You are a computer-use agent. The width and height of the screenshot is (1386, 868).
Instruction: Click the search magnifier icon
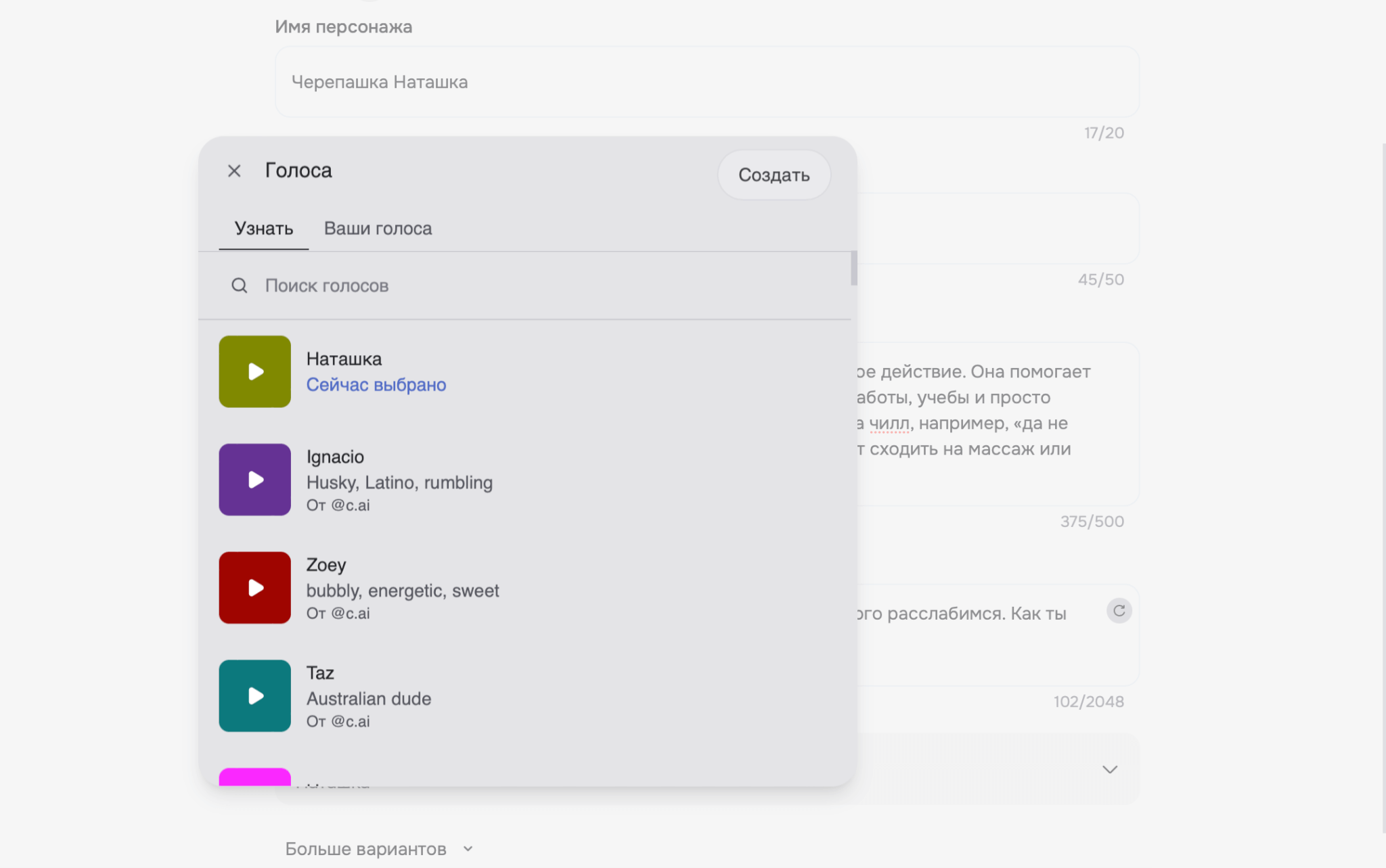point(239,285)
